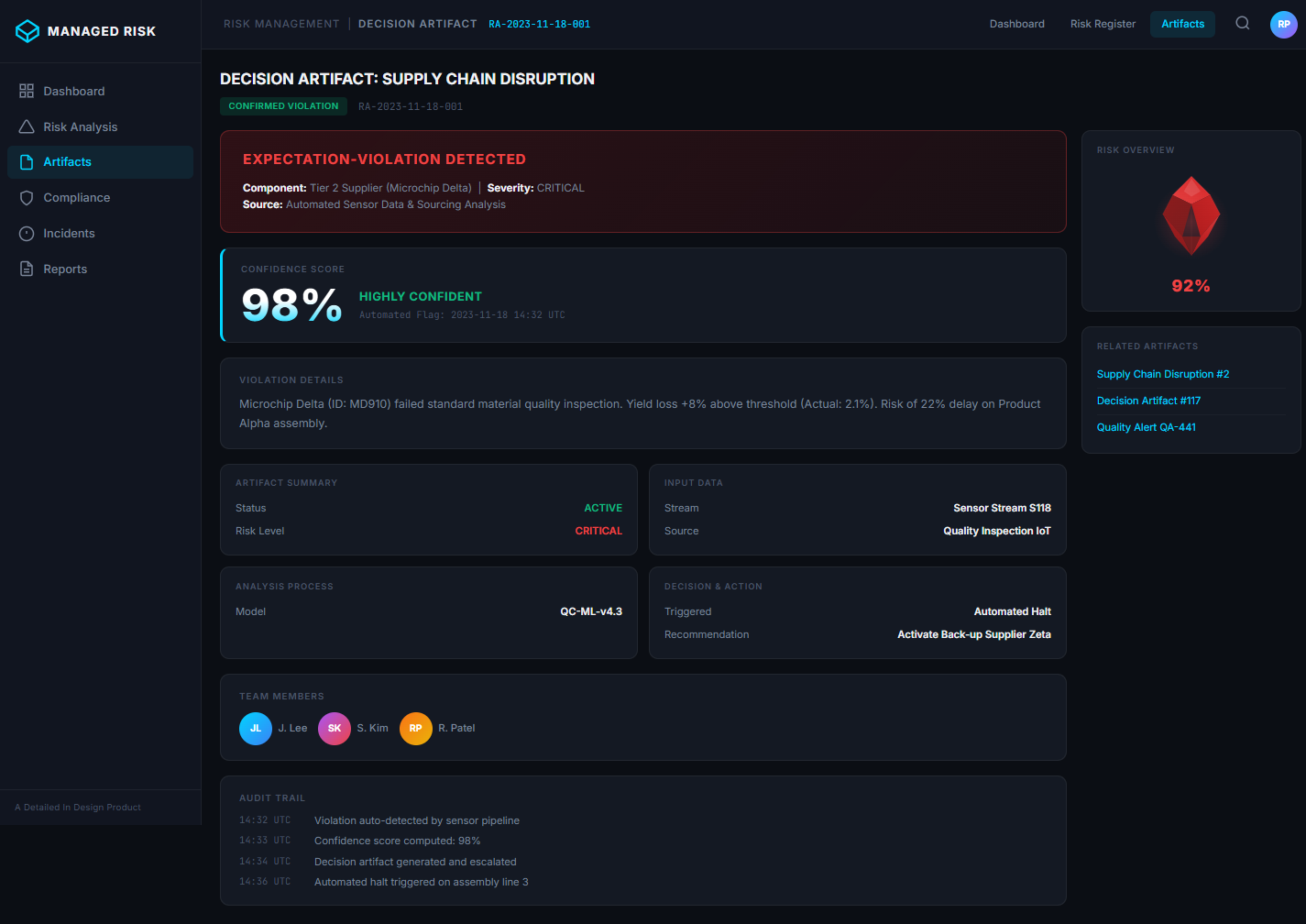The image size is (1306, 924).
Task: Click the red risk gem graphic
Action: pyautogui.click(x=1191, y=216)
